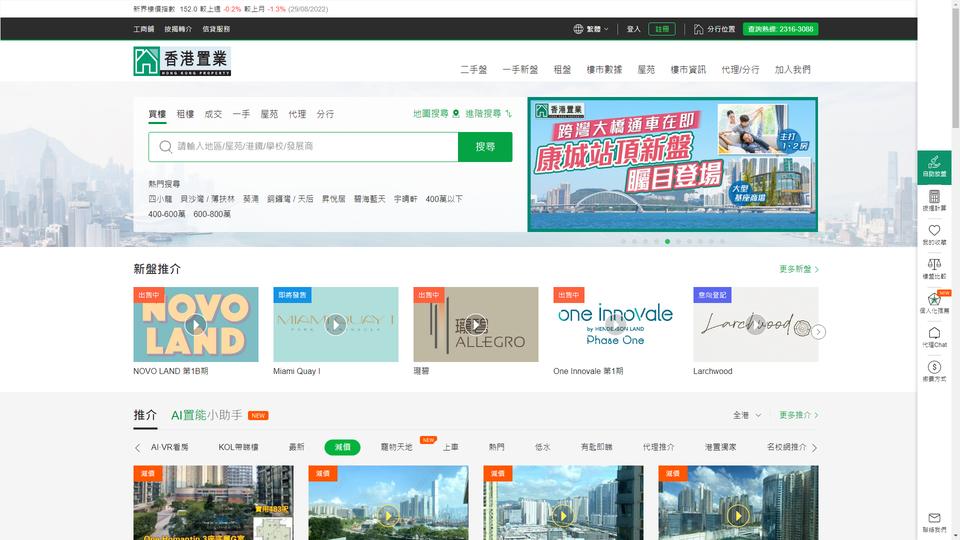Switch to the 推介 tab

(145, 415)
